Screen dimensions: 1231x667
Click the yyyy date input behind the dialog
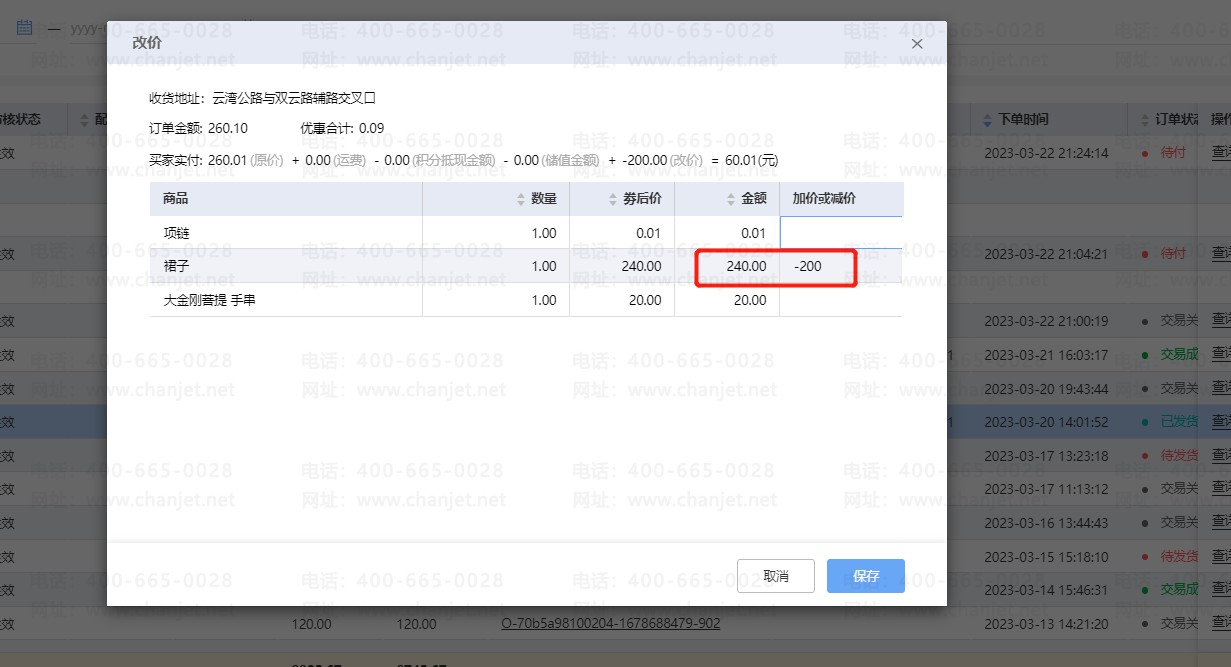[x=87, y=28]
